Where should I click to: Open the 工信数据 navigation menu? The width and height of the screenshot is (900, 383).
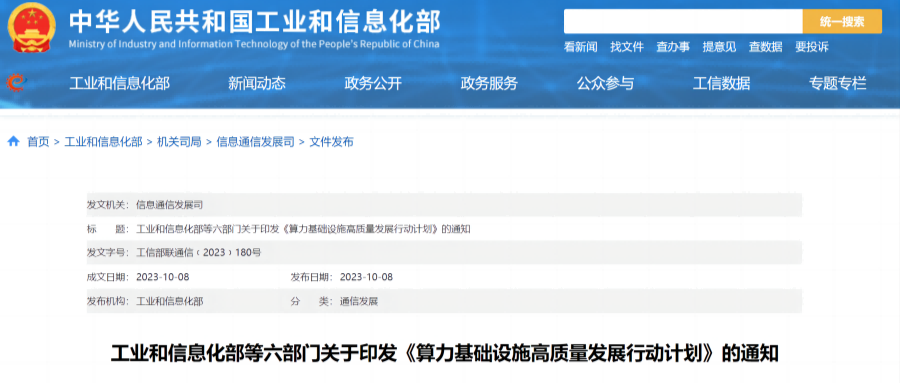(721, 84)
